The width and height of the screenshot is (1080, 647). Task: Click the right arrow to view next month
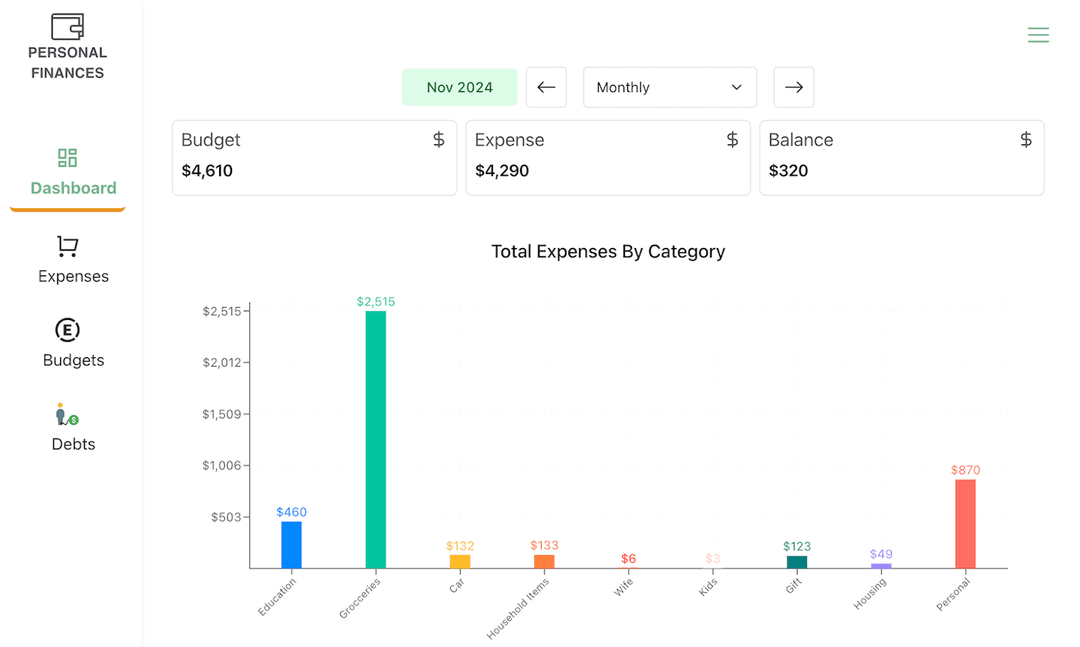click(793, 87)
